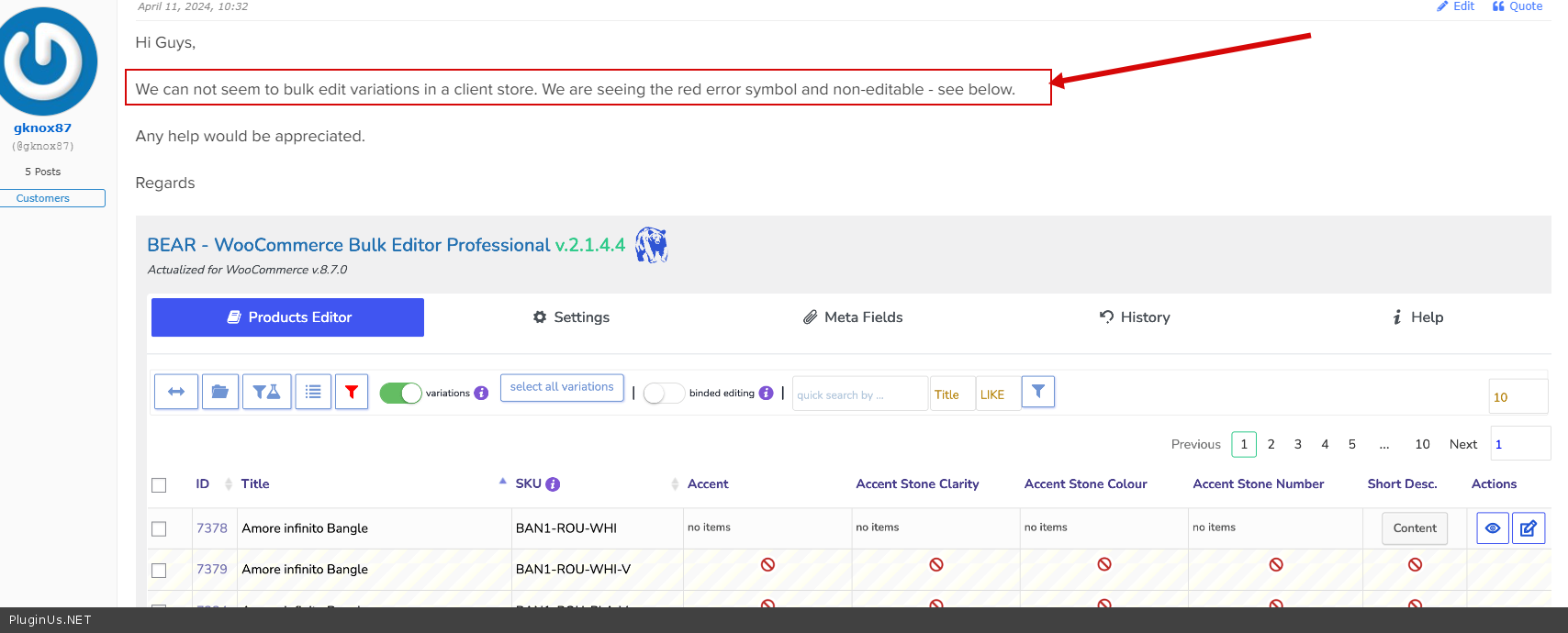Click the filter and flask toolbar icon
1568x633 pixels.
[266, 392]
